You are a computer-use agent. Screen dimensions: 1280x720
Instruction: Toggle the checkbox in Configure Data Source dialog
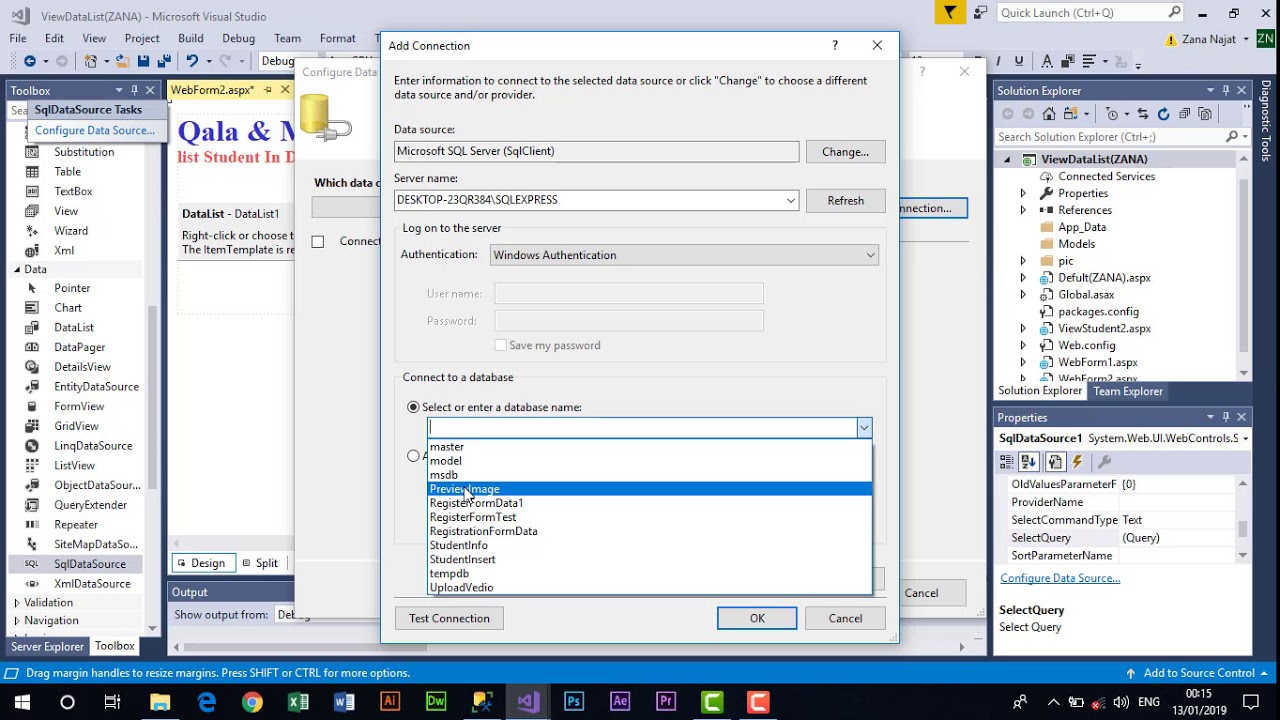point(318,241)
